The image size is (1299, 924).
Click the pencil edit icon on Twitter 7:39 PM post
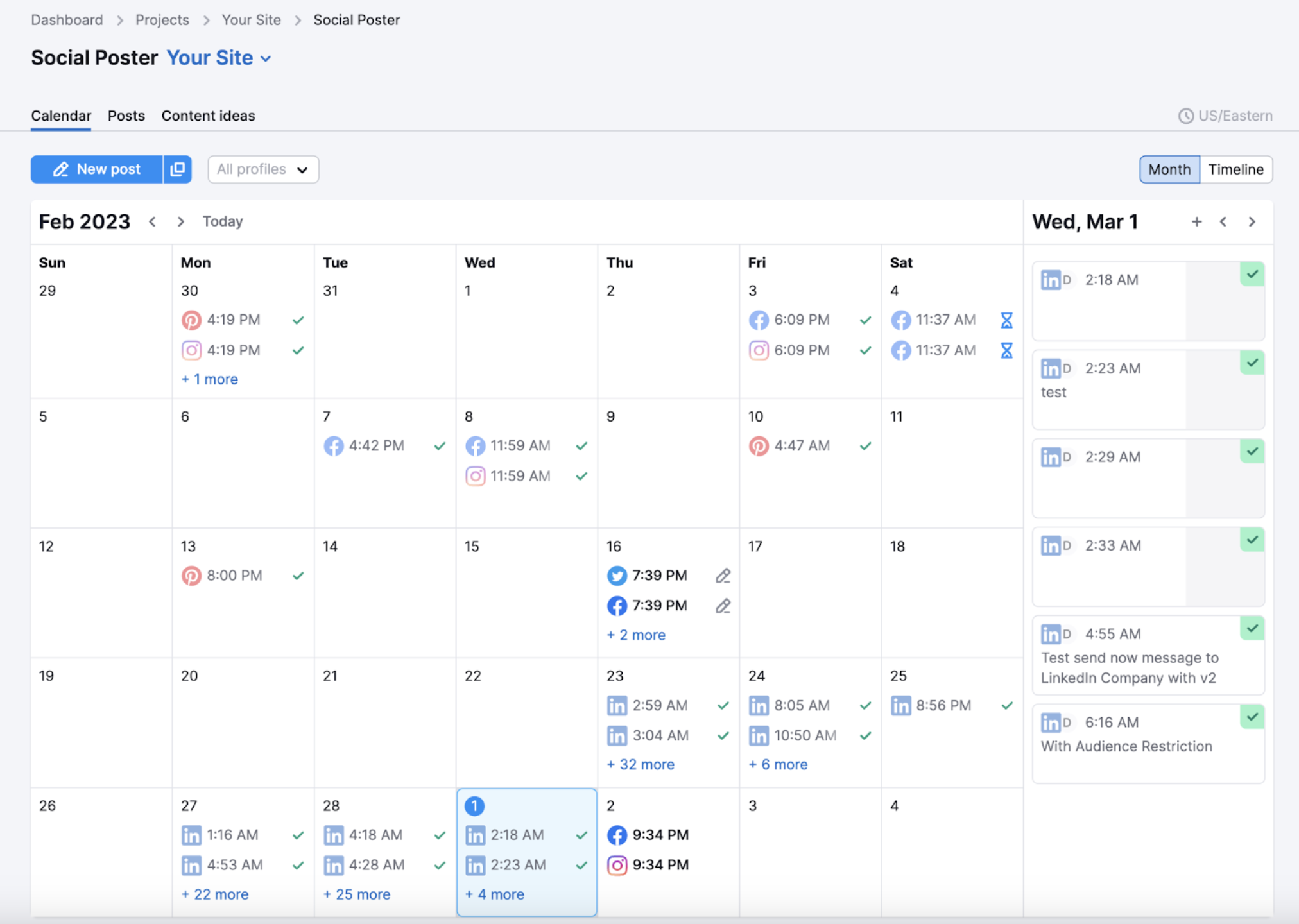723,576
